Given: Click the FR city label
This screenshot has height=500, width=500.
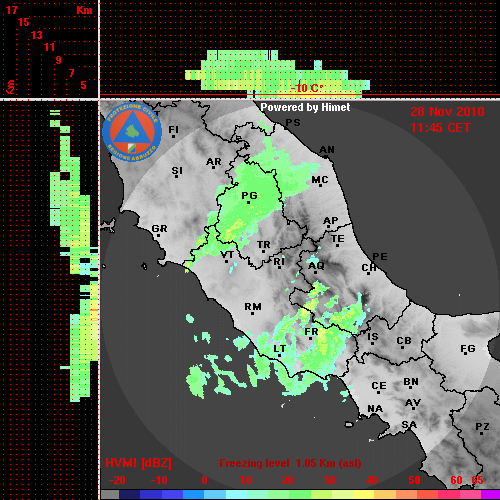Looking at the screenshot, I should pyautogui.click(x=311, y=332).
